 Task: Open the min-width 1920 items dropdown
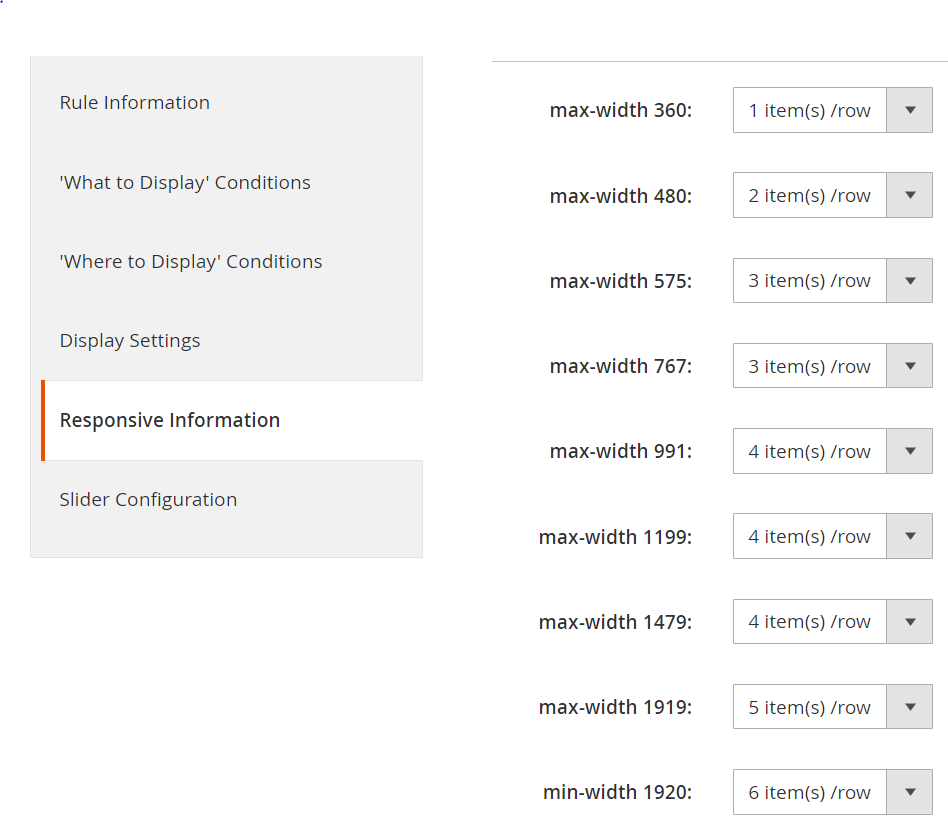point(832,793)
